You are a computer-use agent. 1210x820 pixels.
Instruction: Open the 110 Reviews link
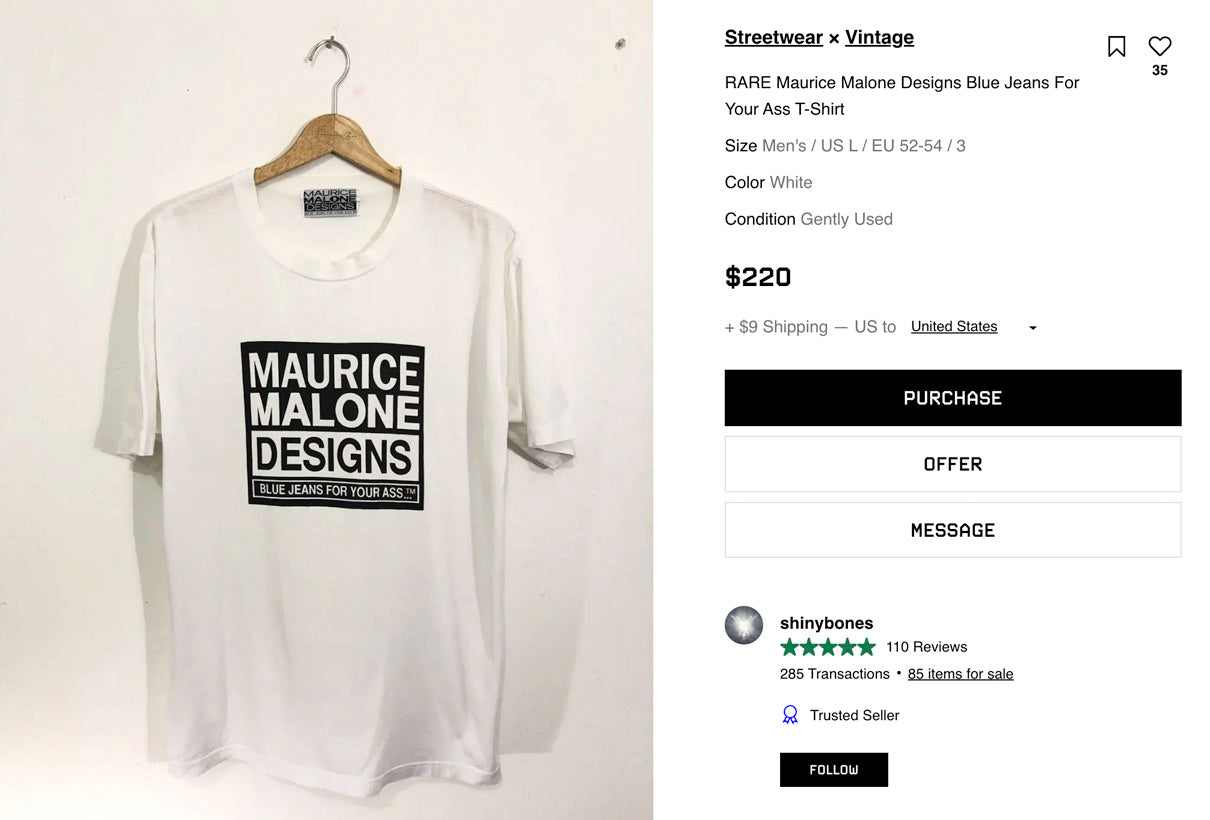pyautogui.click(x=926, y=647)
